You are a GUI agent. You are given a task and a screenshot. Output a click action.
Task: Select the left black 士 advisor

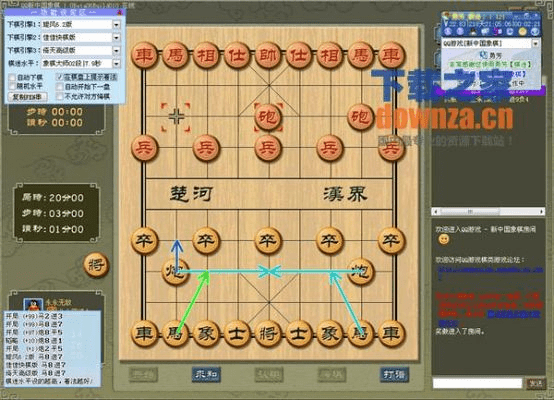pyautogui.click(x=237, y=333)
